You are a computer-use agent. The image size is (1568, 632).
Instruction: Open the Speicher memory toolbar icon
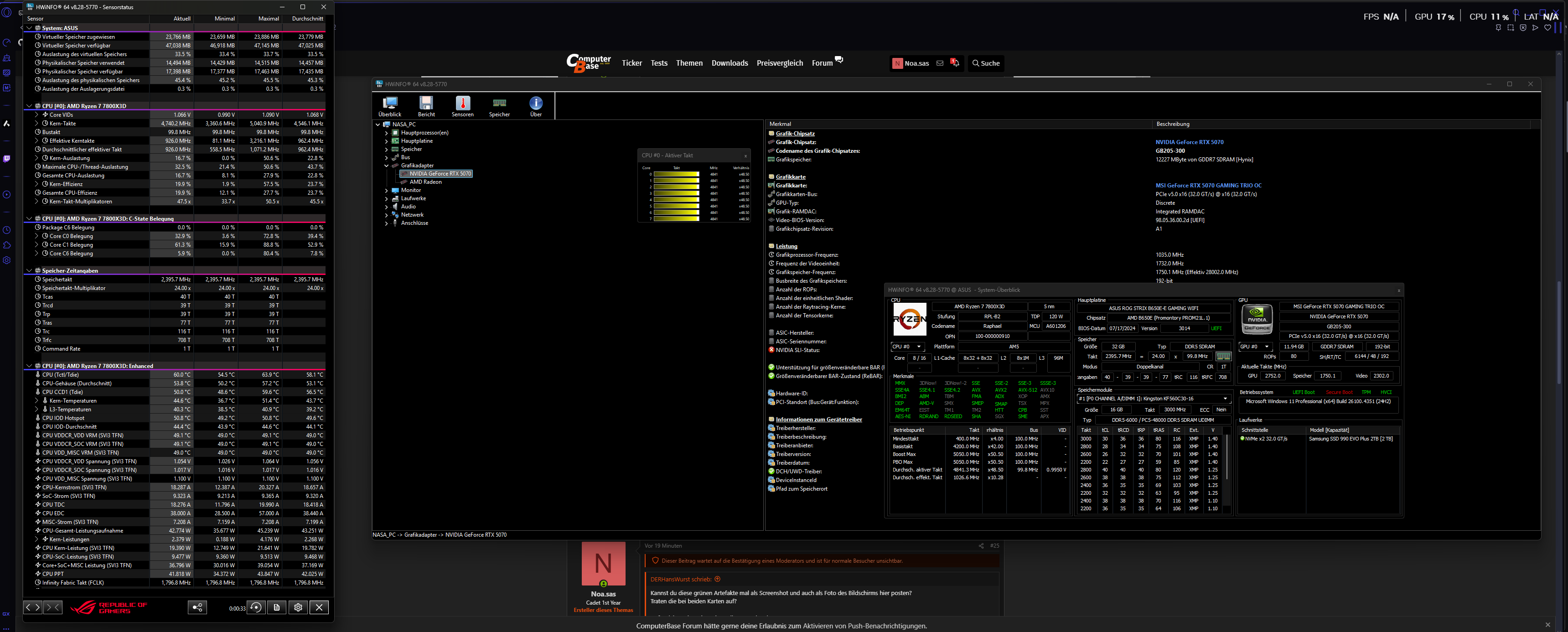[499, 105]
